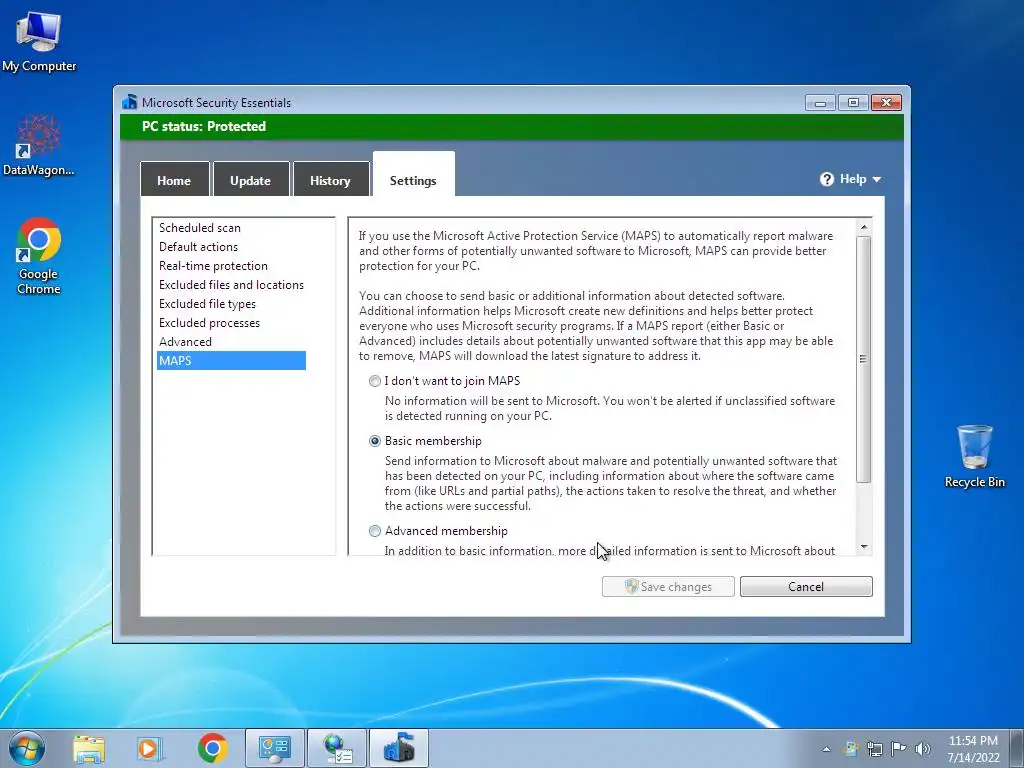Select I don't want to join MAPS
Viewport: 1024px width, 768px height.
point(374,381)
